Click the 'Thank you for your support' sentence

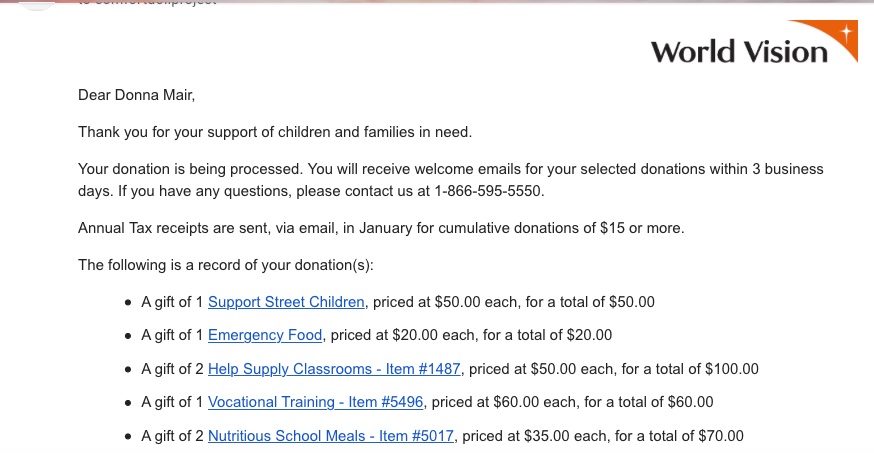point(275,132)
